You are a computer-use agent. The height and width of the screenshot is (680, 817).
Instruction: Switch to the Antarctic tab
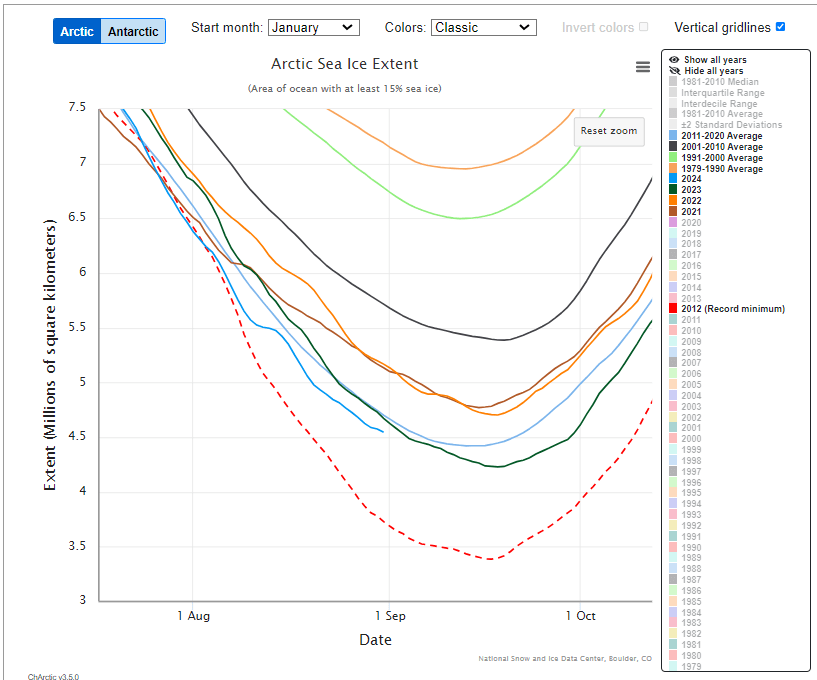pos(133,31)
